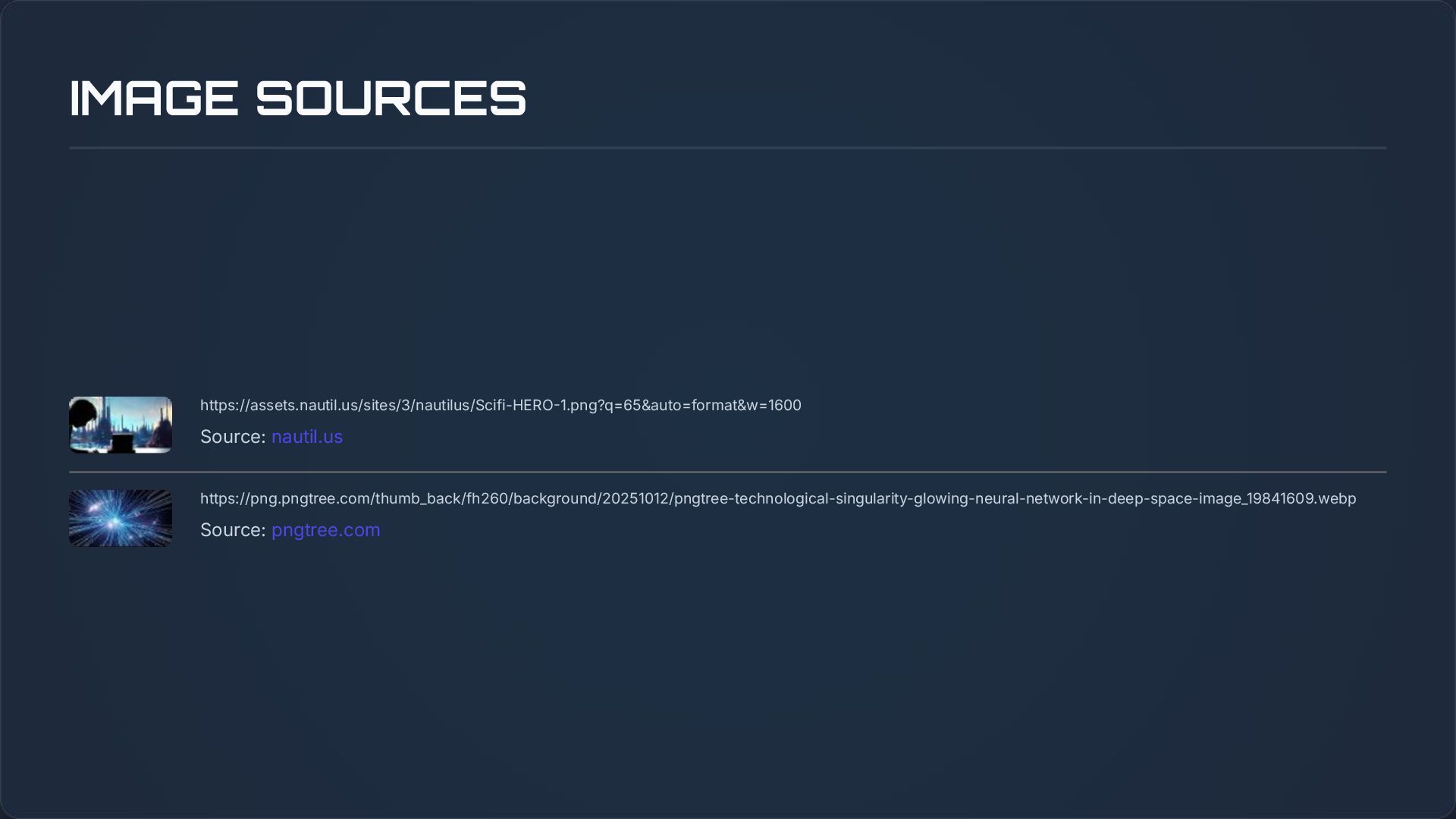Click the word SOURCES in the title
The image size is (1456, 819).
(391, 99)
